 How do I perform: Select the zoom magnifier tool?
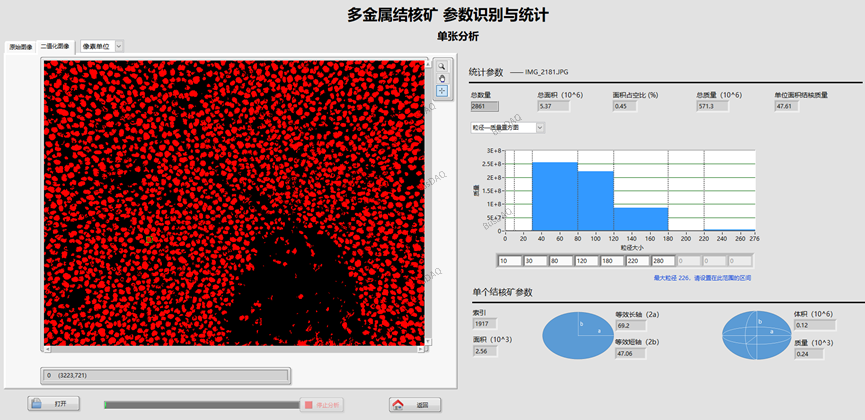coord(441,66)
